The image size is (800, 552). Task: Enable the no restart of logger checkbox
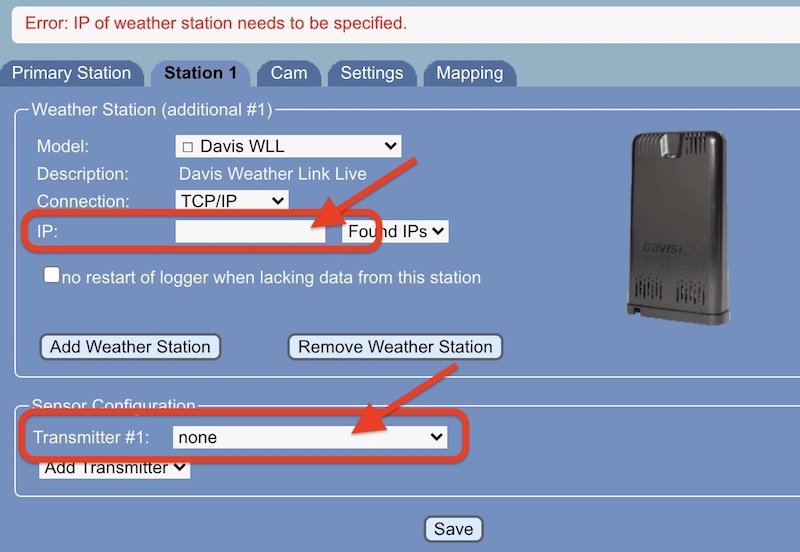tap(52, 276)
